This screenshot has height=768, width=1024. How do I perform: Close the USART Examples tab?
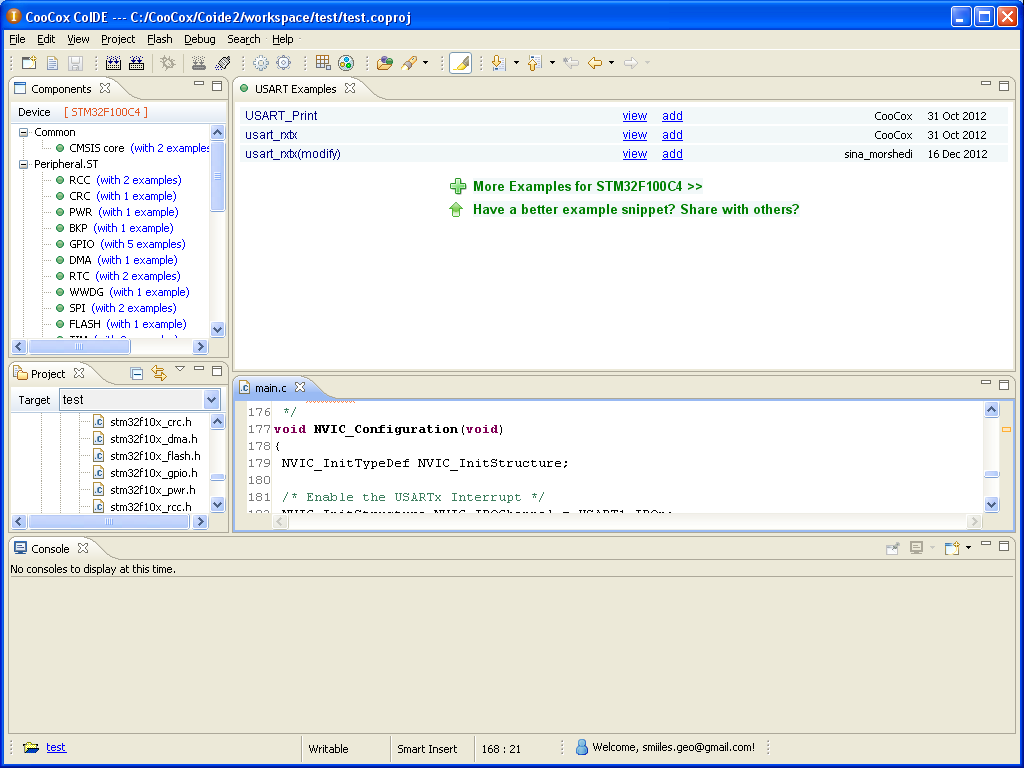[x=350, y=88]
